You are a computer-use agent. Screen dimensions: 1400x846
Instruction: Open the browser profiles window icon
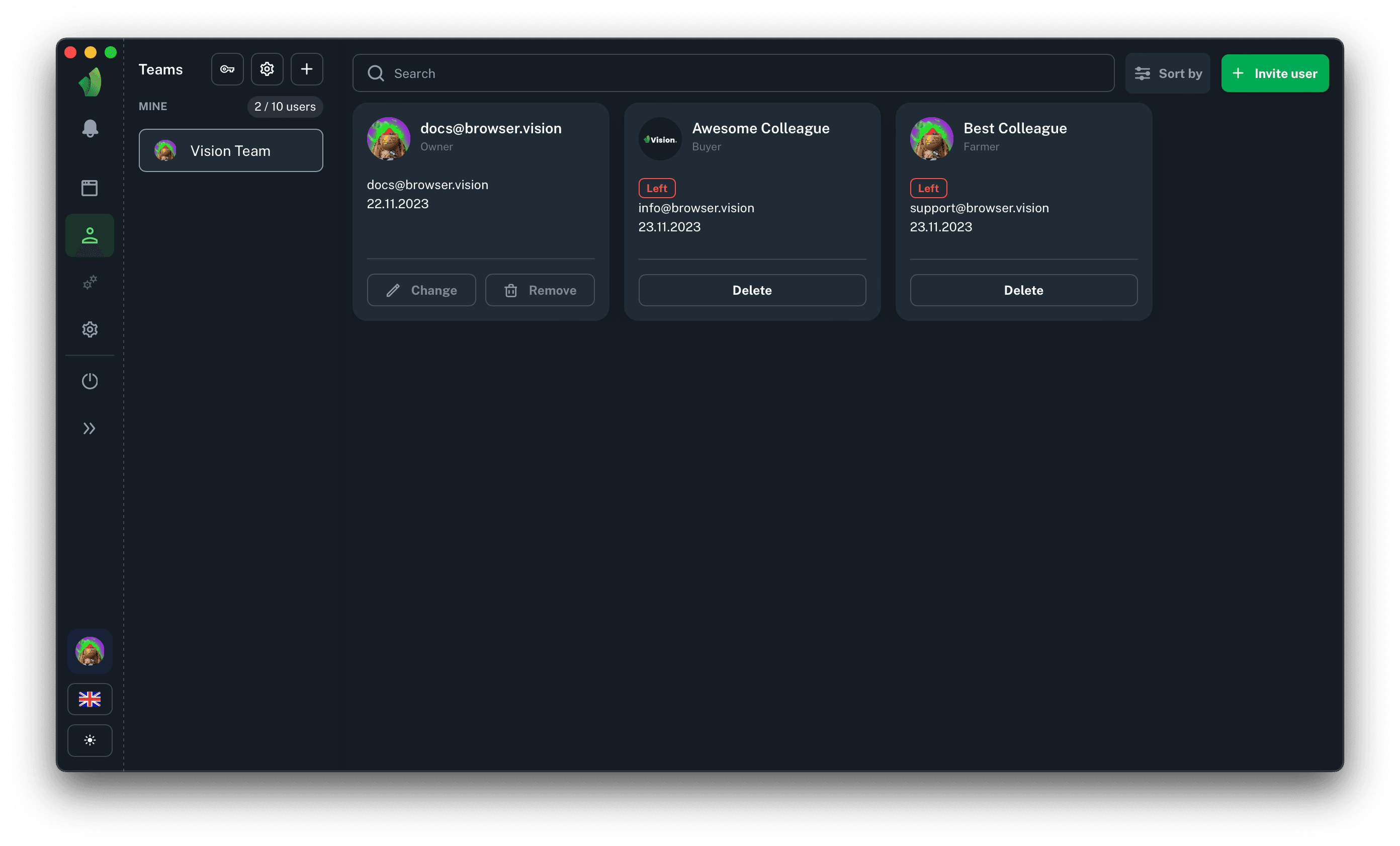pos(90,188)
